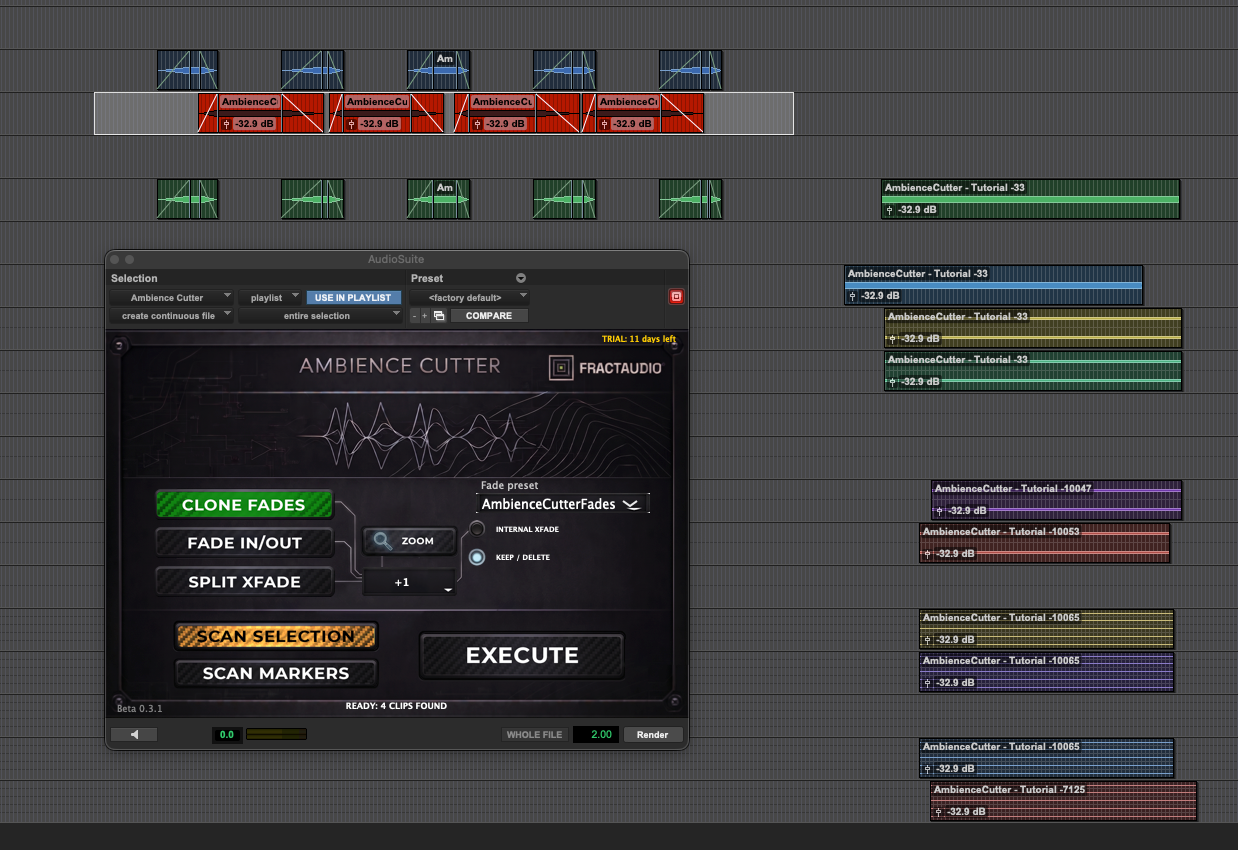Click the plus preset button

pyautogui.click(x=424, y=315)
